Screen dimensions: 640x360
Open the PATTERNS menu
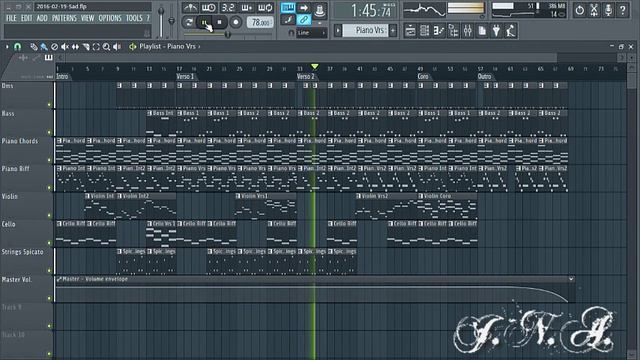click(x=64, y=18)
